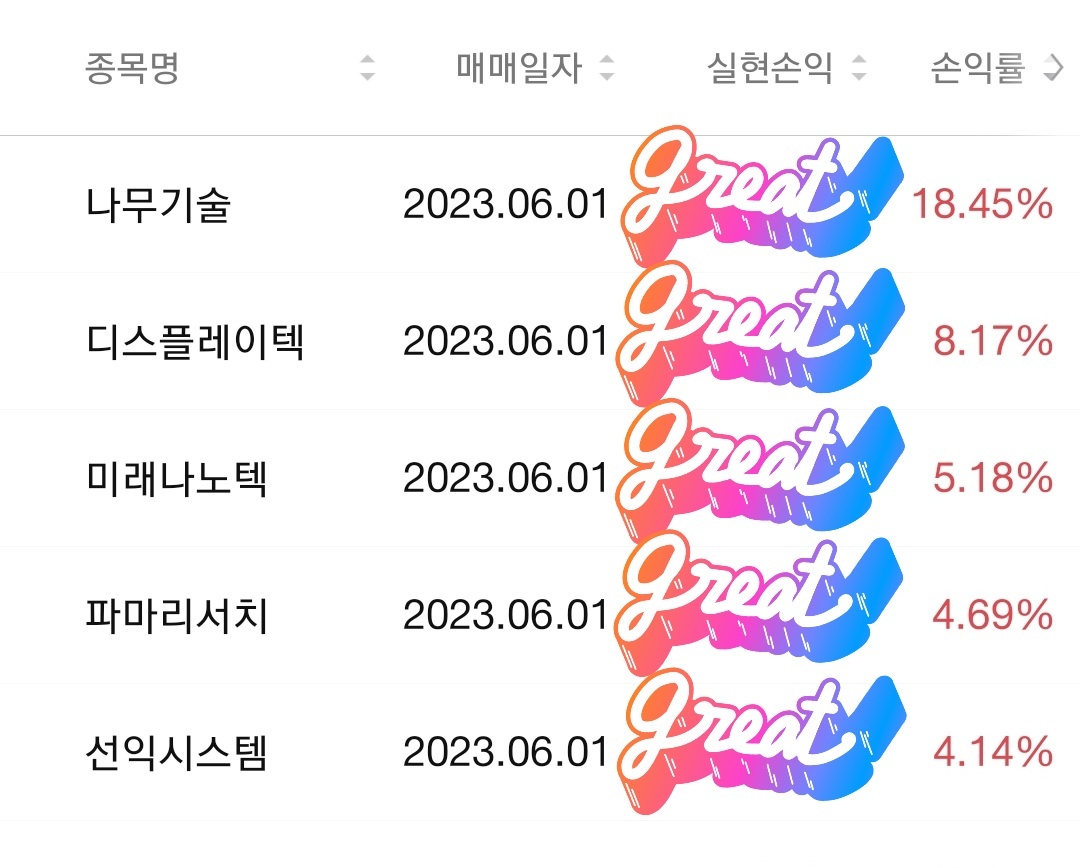The image size is (1080, 868).
Task: Click the 매매일자 column header
Action: [x=519, y=68]
